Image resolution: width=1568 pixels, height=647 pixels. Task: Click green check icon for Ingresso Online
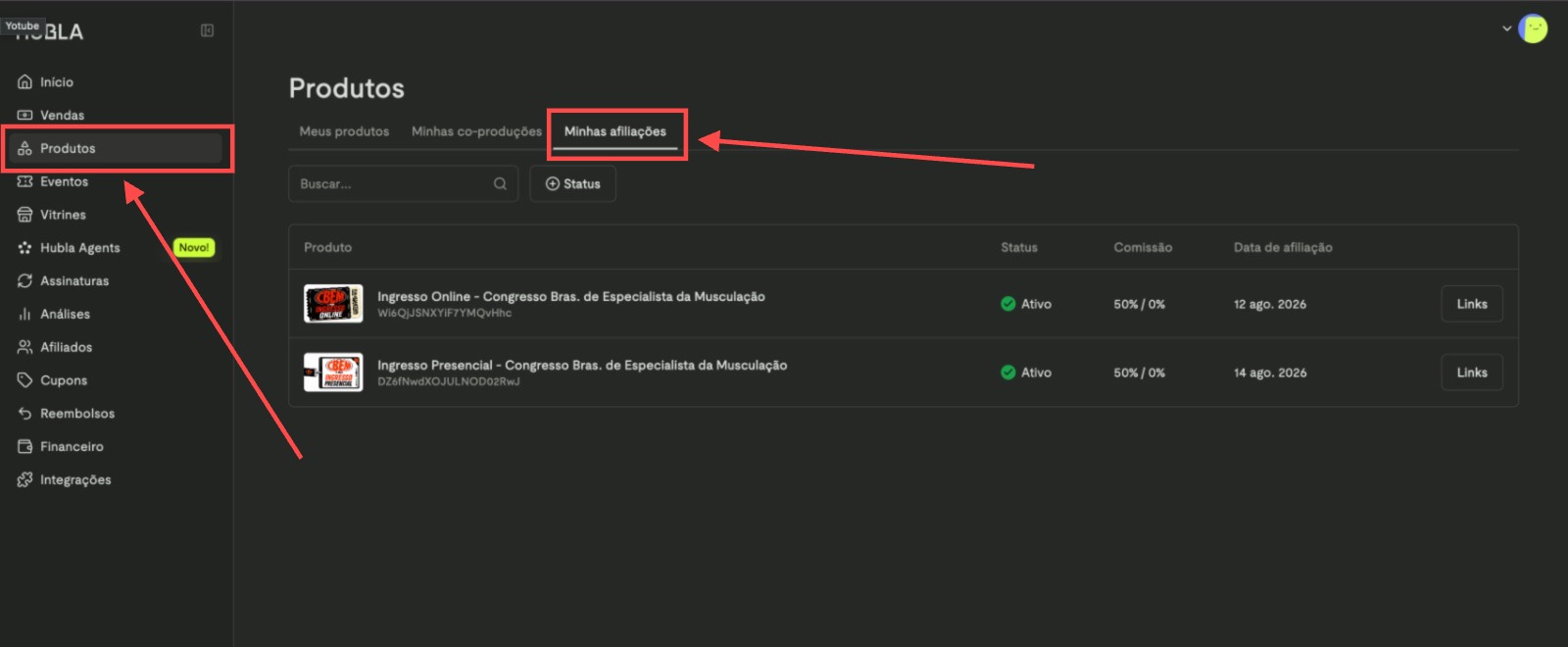point(1008,304)
